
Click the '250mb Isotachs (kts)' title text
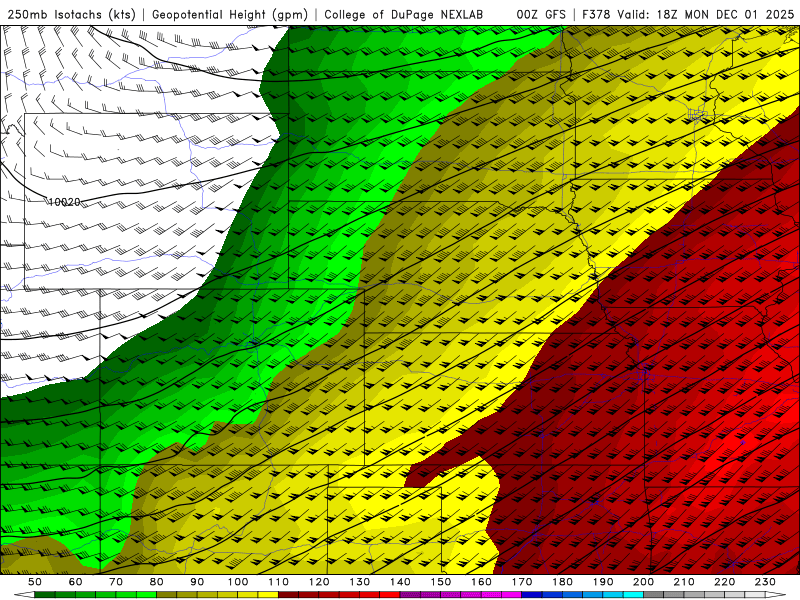(71, 15)
